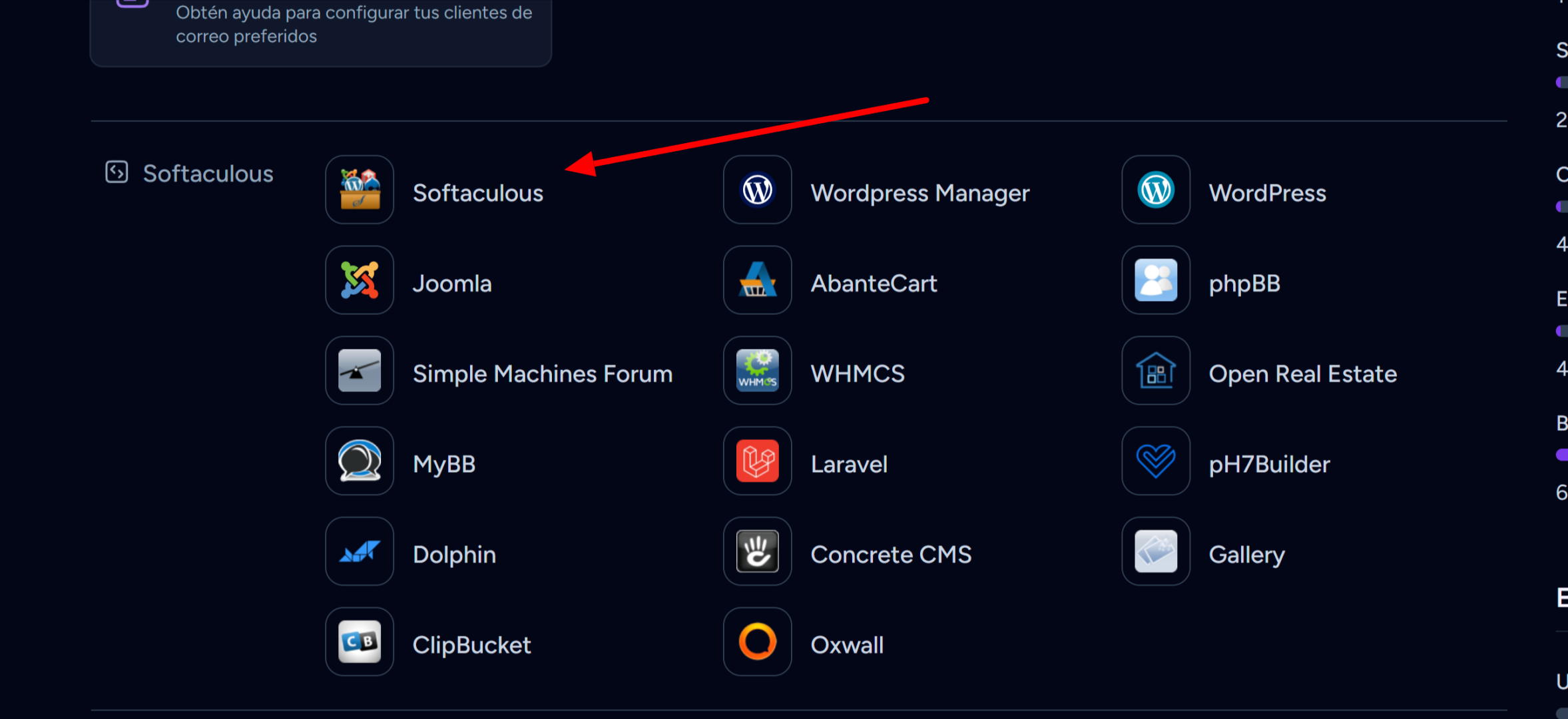The image size is (1568, 719).
Task: Open the MyBB speech bubble icon
Action: [x=360, y=461]
